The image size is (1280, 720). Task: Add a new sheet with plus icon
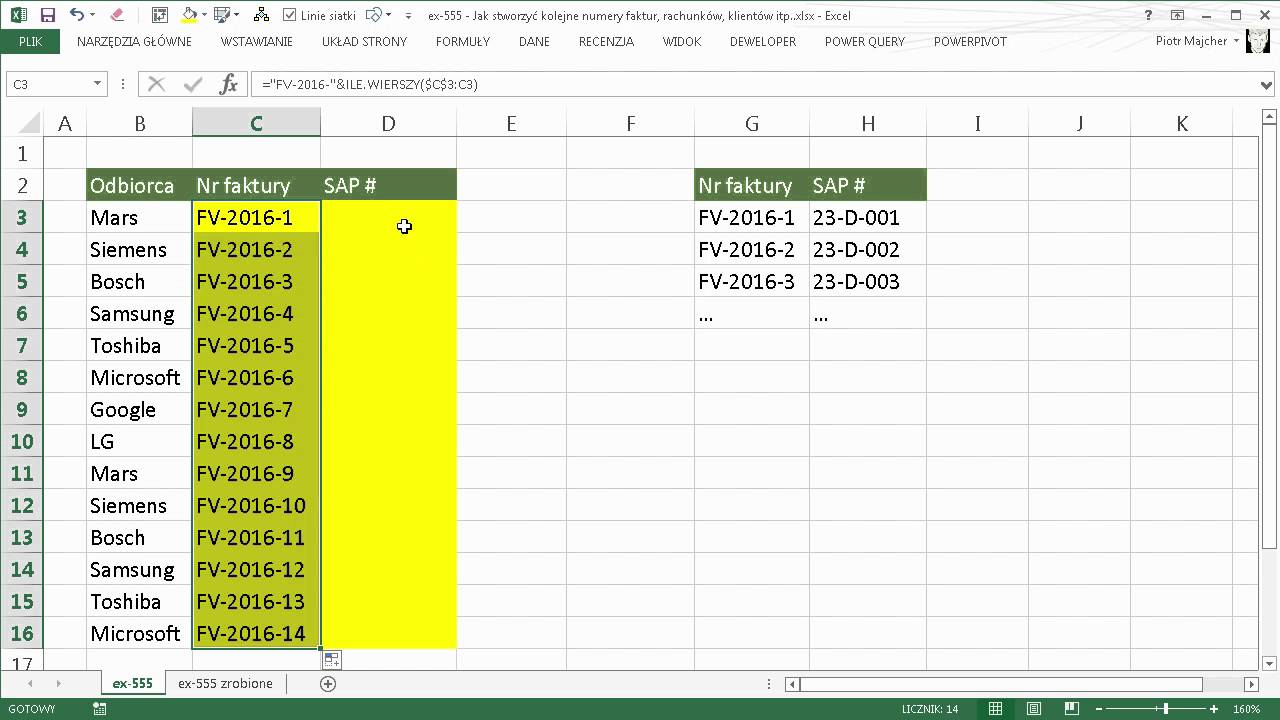click(328, 684)
